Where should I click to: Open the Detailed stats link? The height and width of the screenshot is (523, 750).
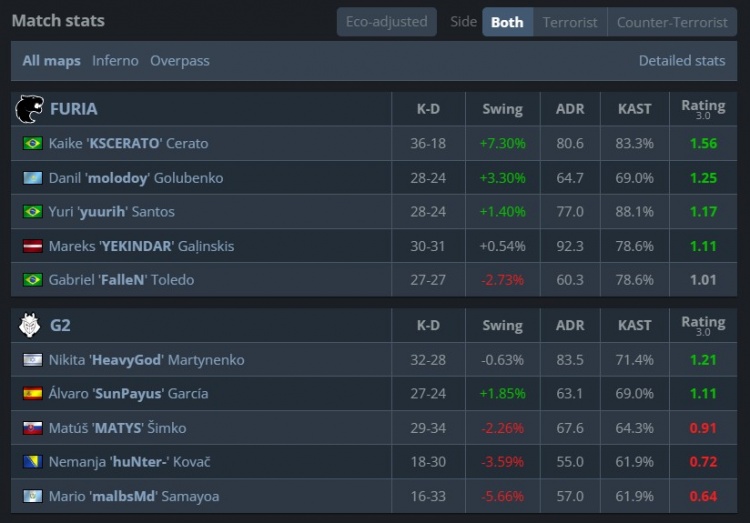pyautogui.click(x=682, y=61)
